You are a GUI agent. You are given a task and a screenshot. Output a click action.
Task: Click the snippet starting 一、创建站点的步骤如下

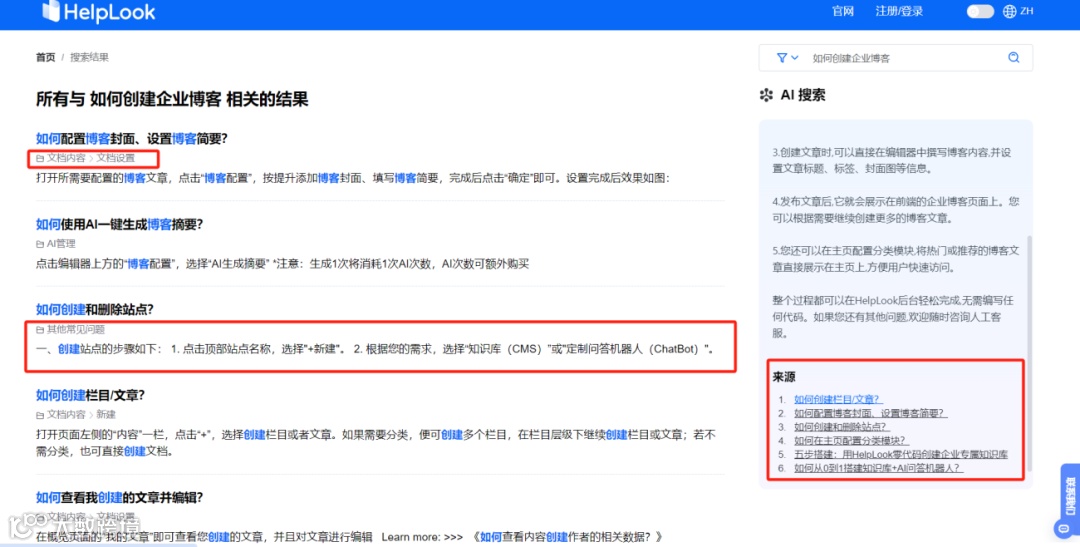[x=375, y=349]
